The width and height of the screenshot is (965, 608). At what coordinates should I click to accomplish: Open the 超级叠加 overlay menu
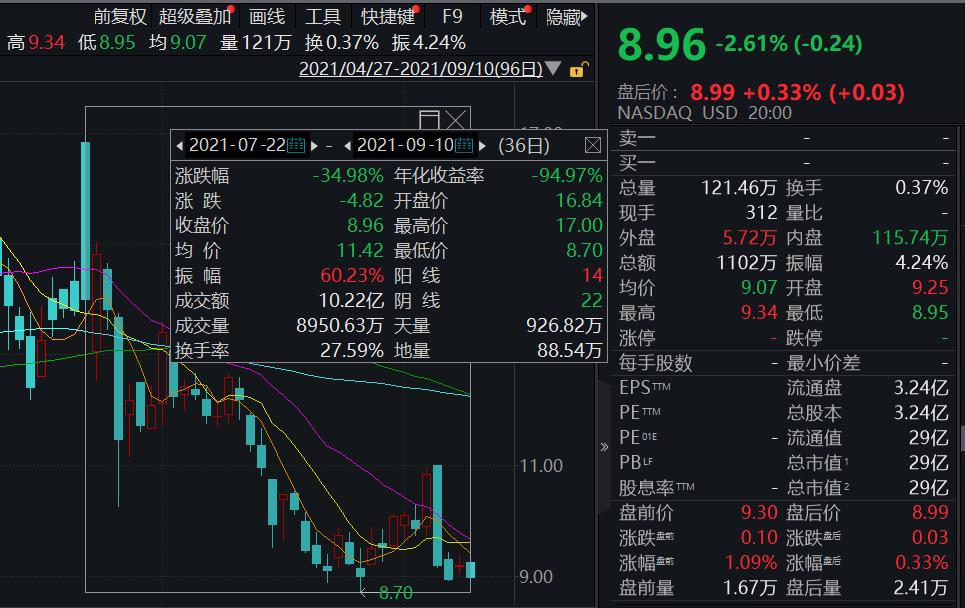click(194, 17)
